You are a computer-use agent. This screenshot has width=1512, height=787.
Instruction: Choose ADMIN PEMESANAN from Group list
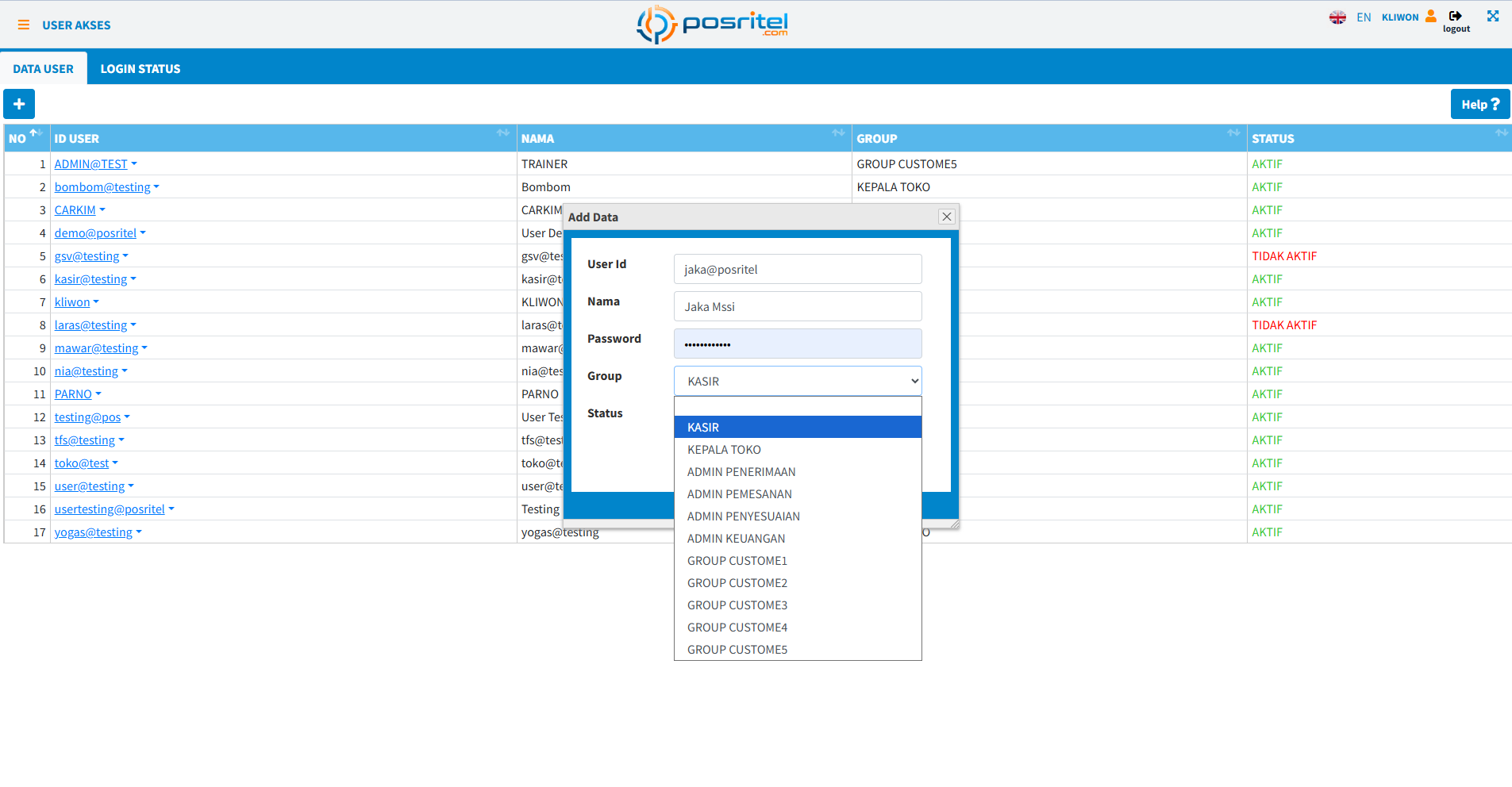pos(798,493)
